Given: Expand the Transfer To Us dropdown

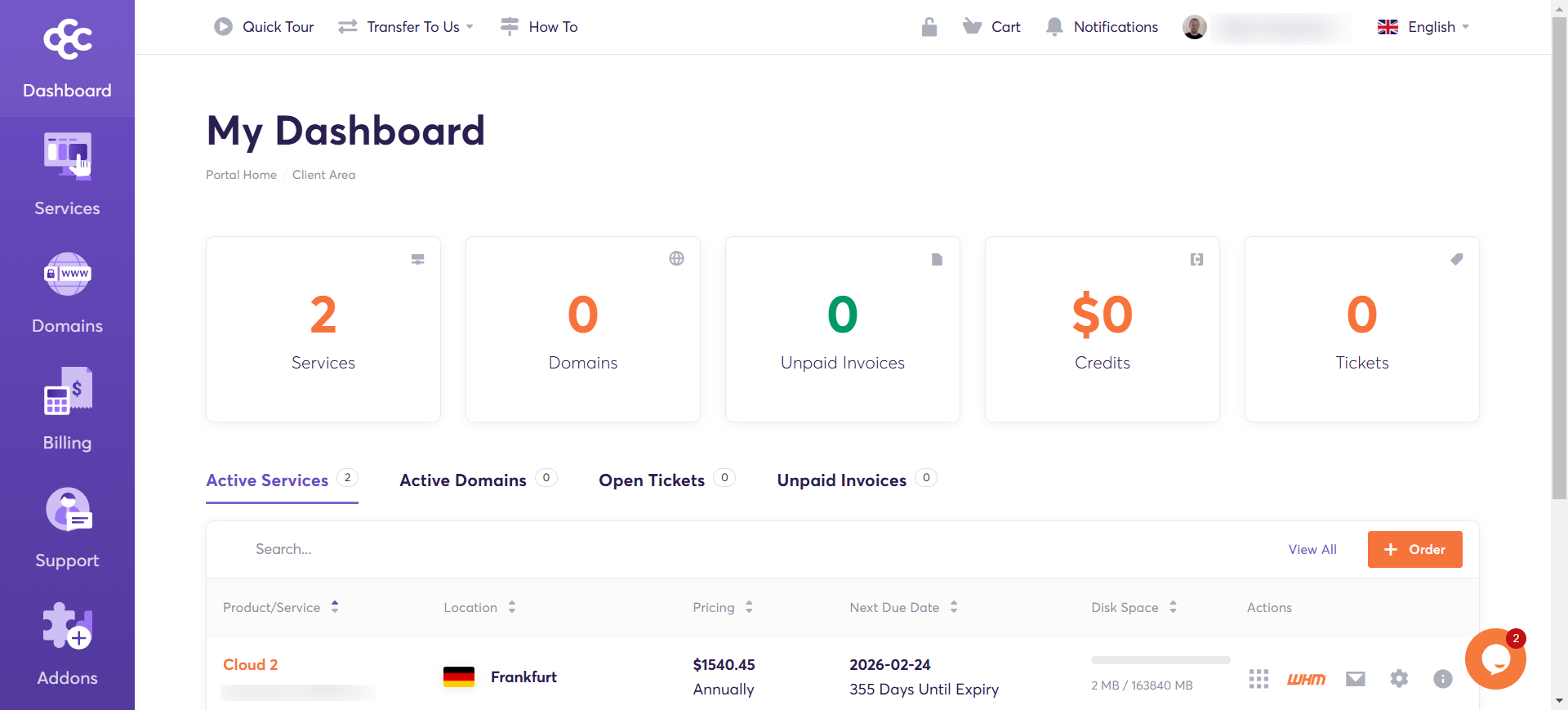Looking at the screenshot, I should pos(406,27).
